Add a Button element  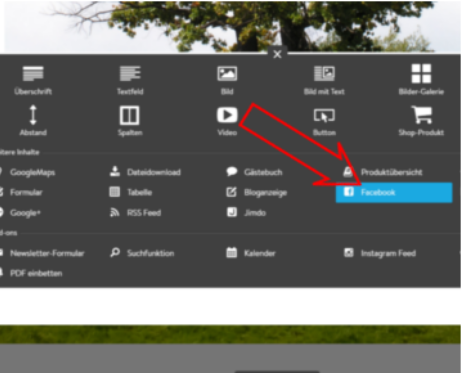pyautogui.click(x=324, y=122)
